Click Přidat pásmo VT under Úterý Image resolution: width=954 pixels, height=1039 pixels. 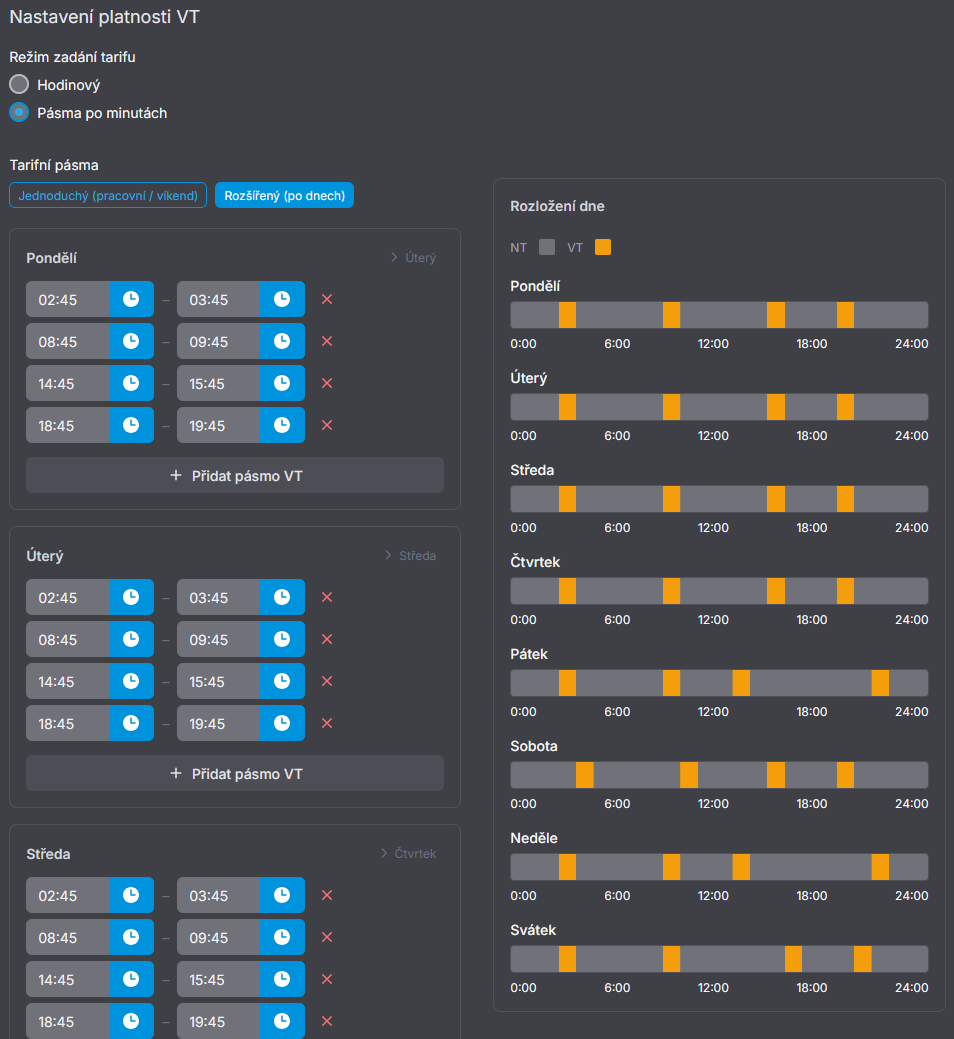click(x=235, y=774)
